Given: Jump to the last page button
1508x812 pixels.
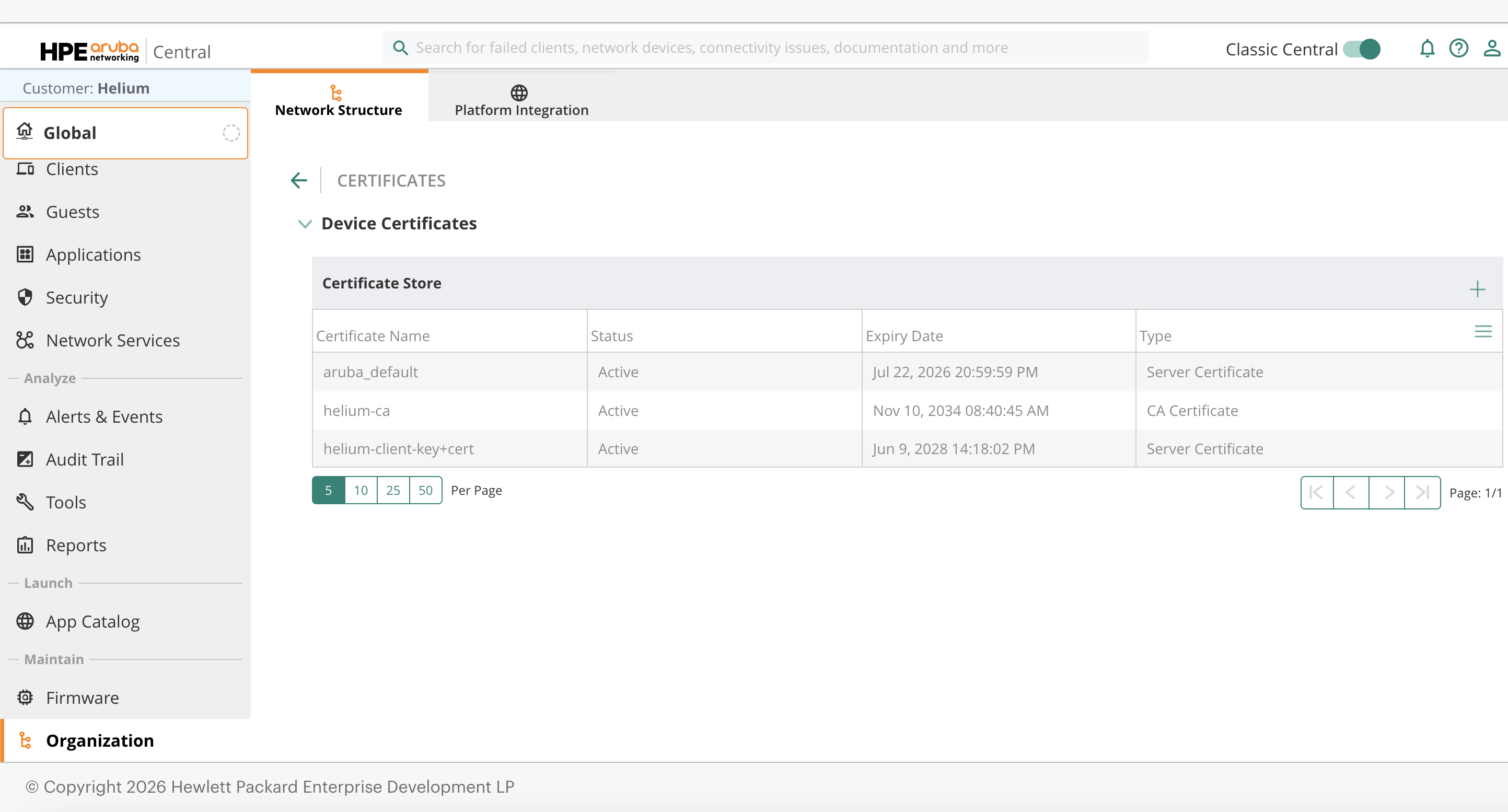Looking at the screenshot, I should pyautogui.click(x=1422, y=493).
